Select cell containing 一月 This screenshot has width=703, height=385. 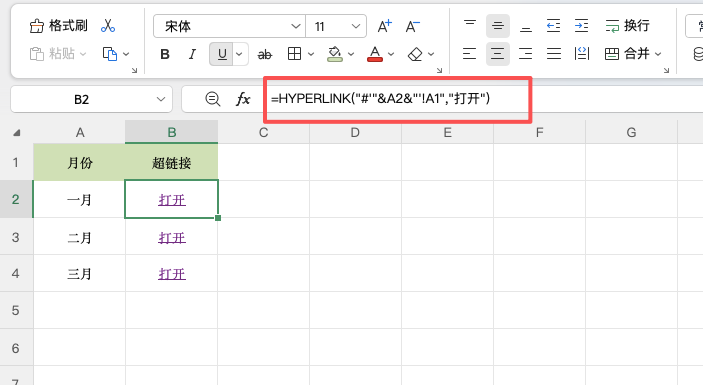pos(79,199)
